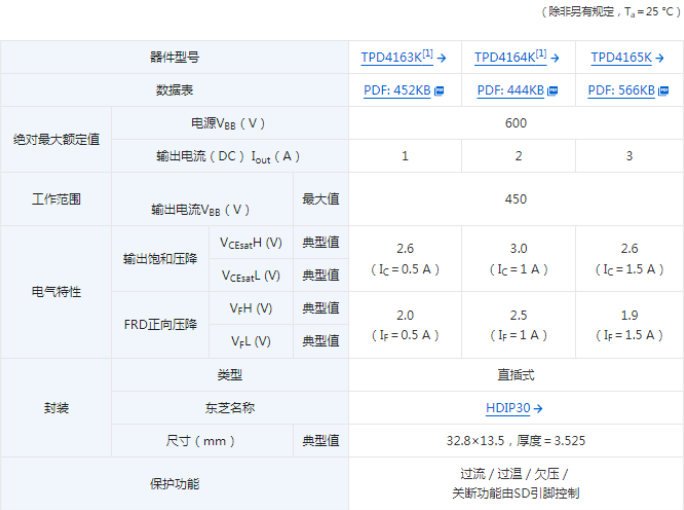Select the 输出饱和压降 label
This screenshot has width=684, height=510.
click(x=160, y=259)
